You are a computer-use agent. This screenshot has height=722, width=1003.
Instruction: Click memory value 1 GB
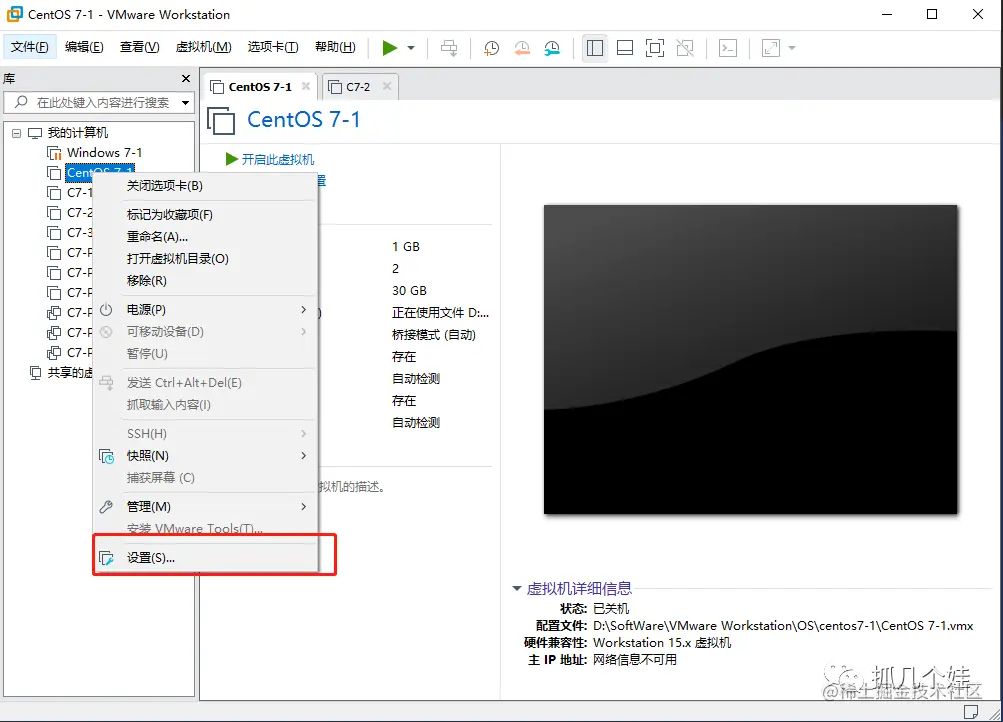pos(406,247)
